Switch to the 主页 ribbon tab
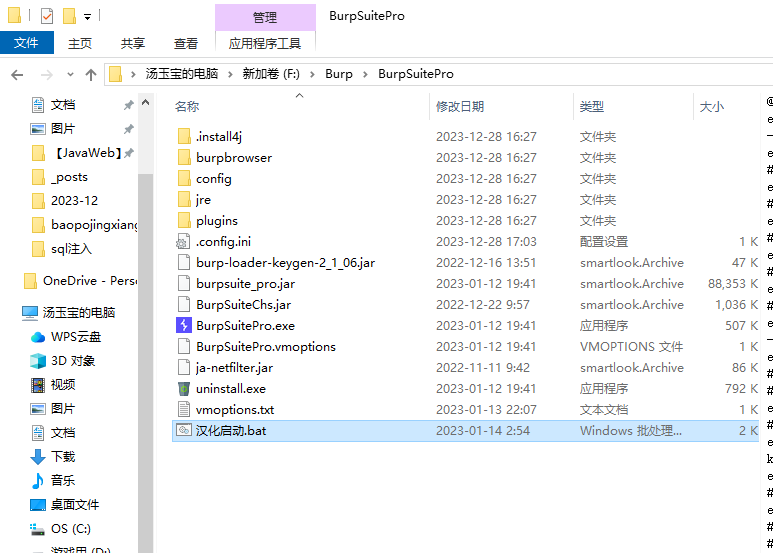 click(80, 43)
